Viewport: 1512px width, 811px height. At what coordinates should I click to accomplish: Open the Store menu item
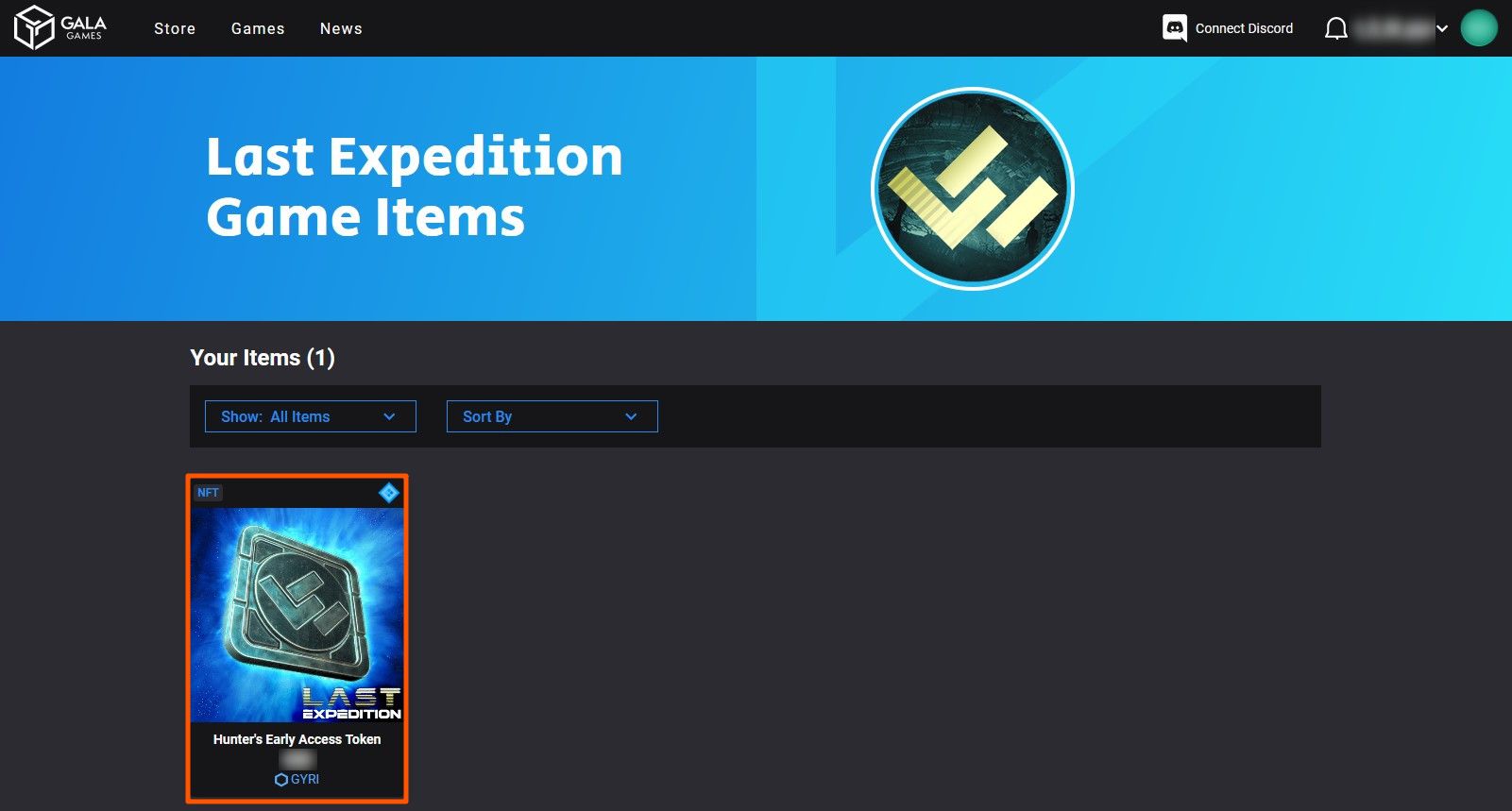pos(175,28)
